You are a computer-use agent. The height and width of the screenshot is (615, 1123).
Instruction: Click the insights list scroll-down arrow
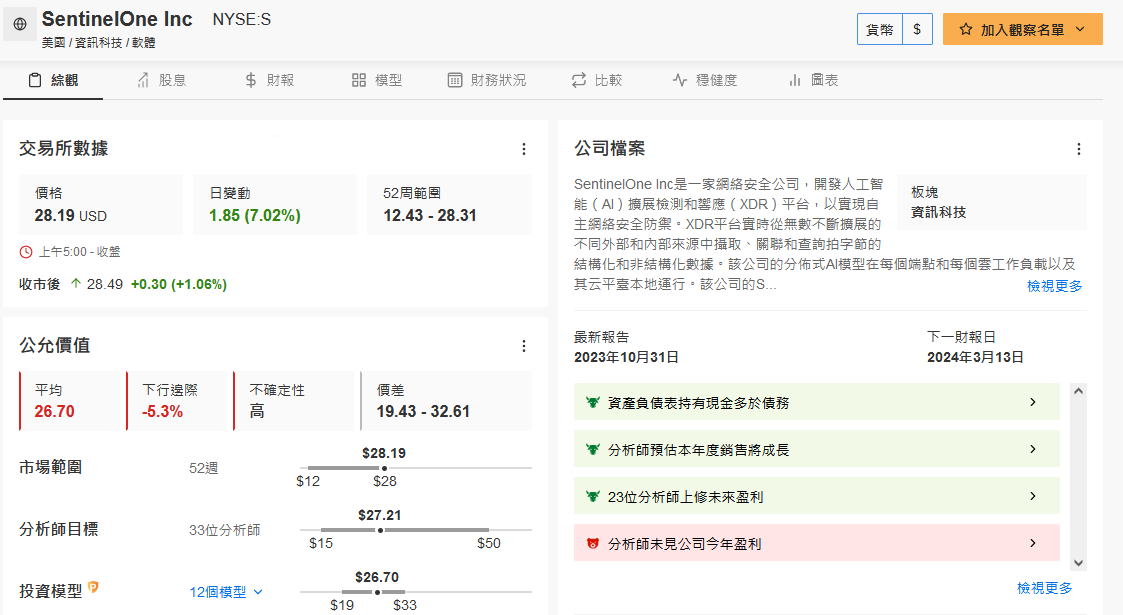click(x=1079, y=563)
